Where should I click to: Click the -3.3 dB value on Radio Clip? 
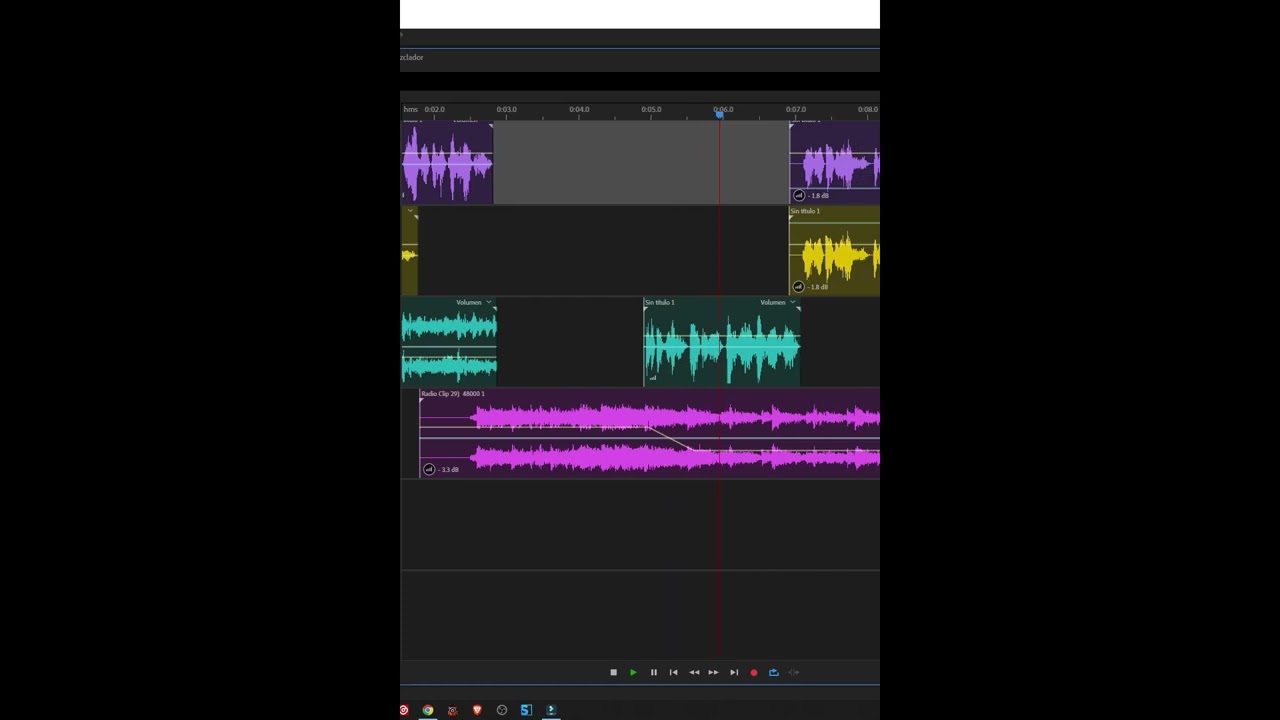[x=448, y=469]
